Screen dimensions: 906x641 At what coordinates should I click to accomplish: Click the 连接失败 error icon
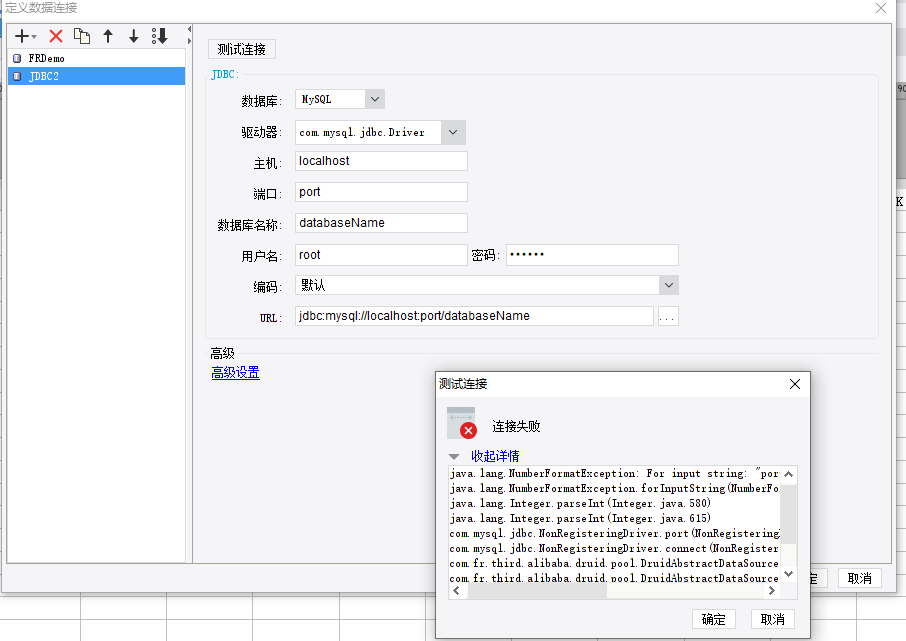462,423
